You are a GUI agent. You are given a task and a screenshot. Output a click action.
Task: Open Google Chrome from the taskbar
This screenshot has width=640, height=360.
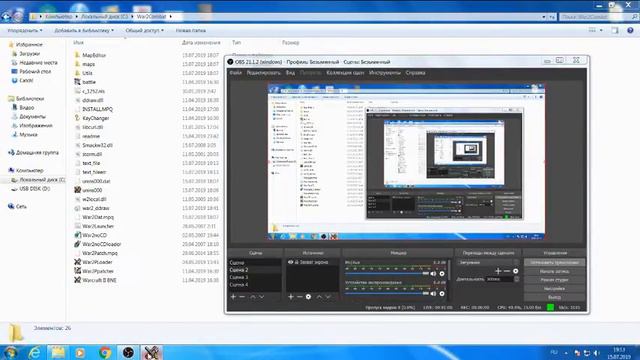coord(105,353)
